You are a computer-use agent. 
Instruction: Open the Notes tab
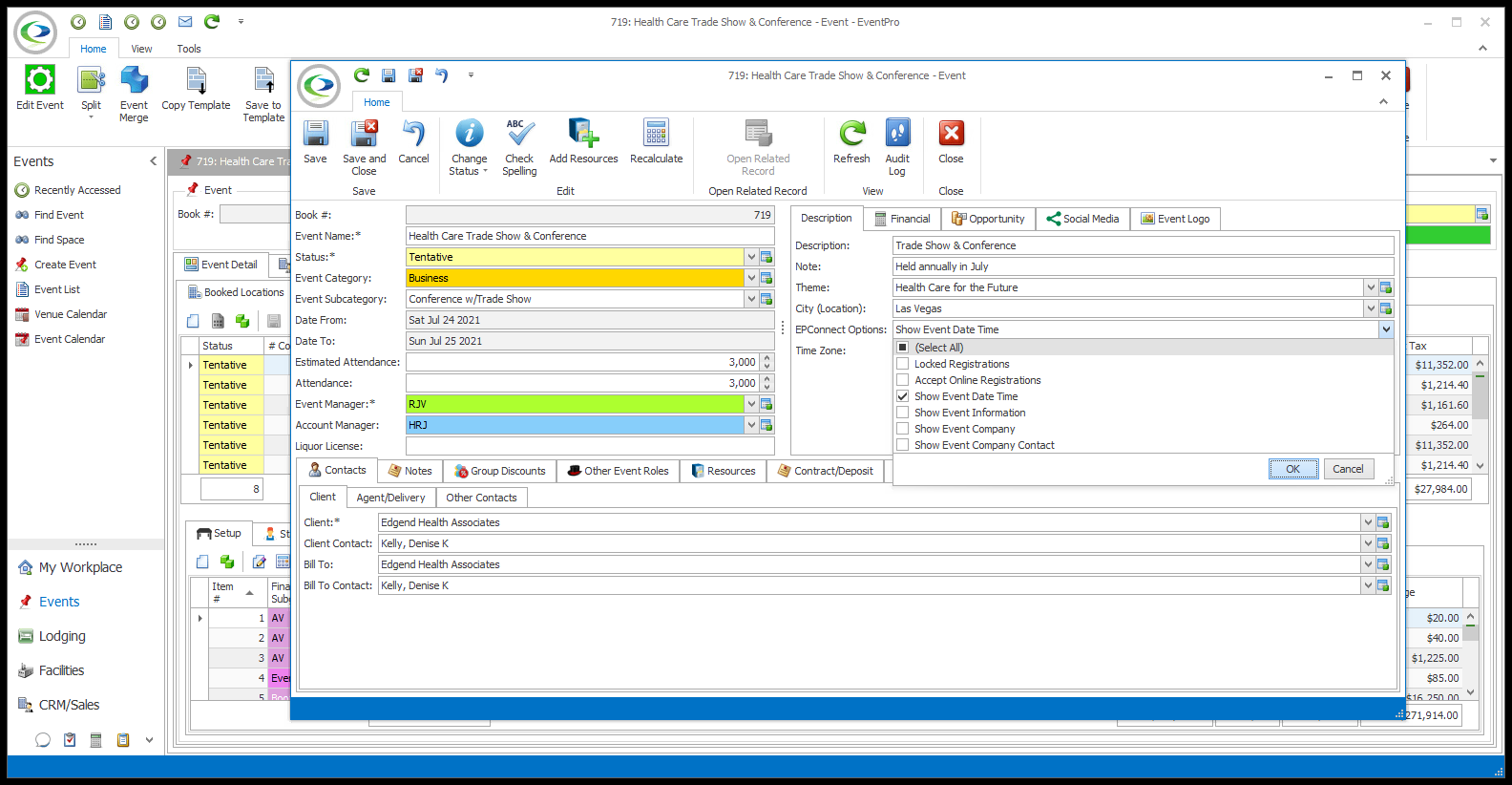[409, 471]
